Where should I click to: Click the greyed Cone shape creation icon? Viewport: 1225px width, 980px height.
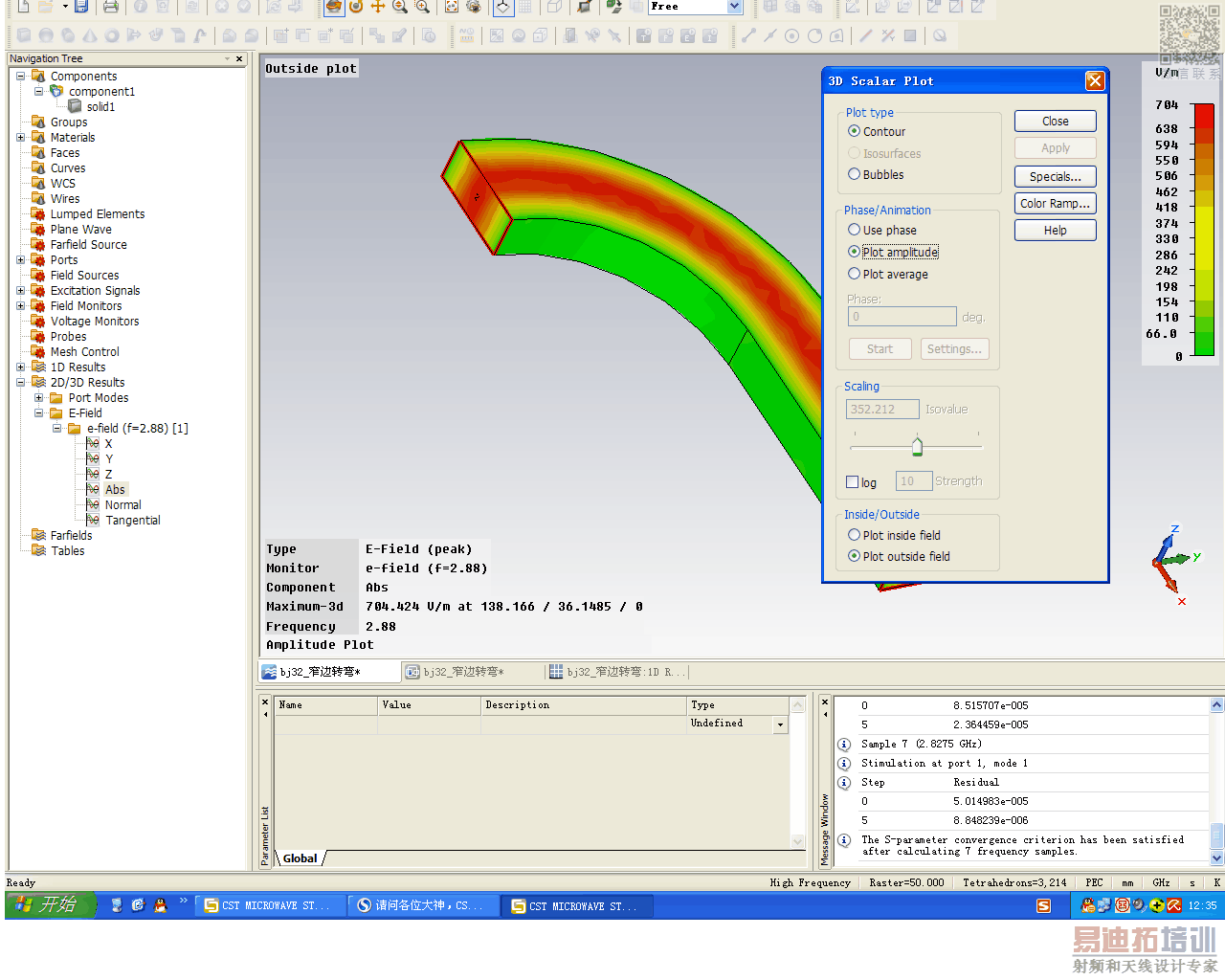pyautogui.click(x=90, y=35)
